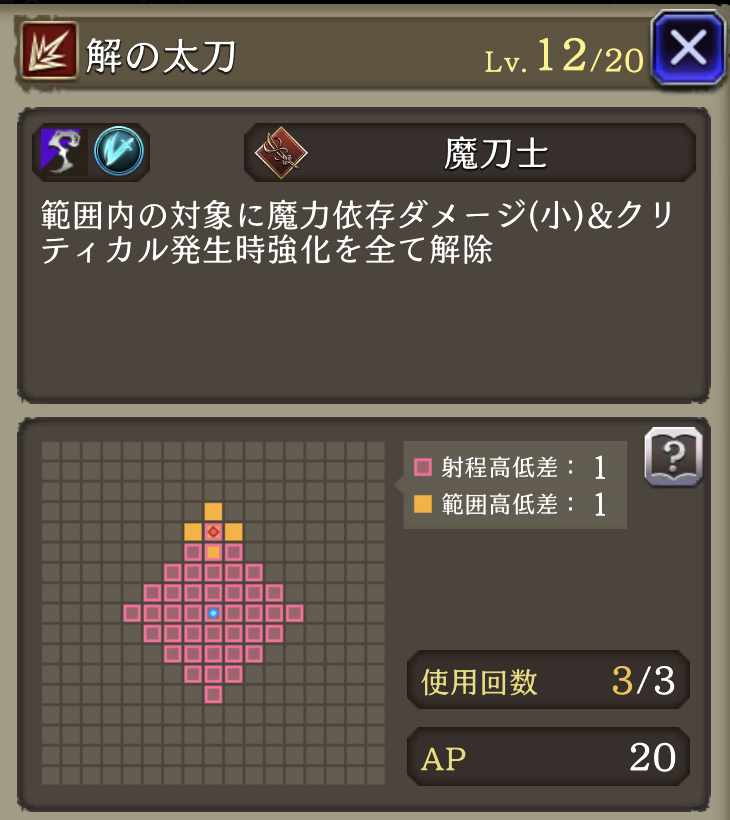Tap the pink 射程高低差 legend swatch

[423, 467]
